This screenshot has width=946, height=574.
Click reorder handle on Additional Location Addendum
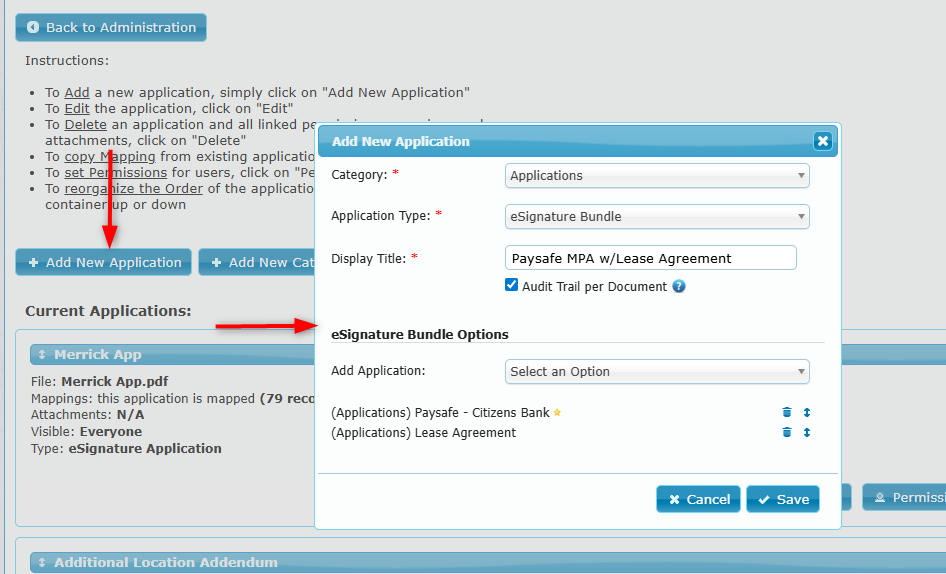[42, 563]
